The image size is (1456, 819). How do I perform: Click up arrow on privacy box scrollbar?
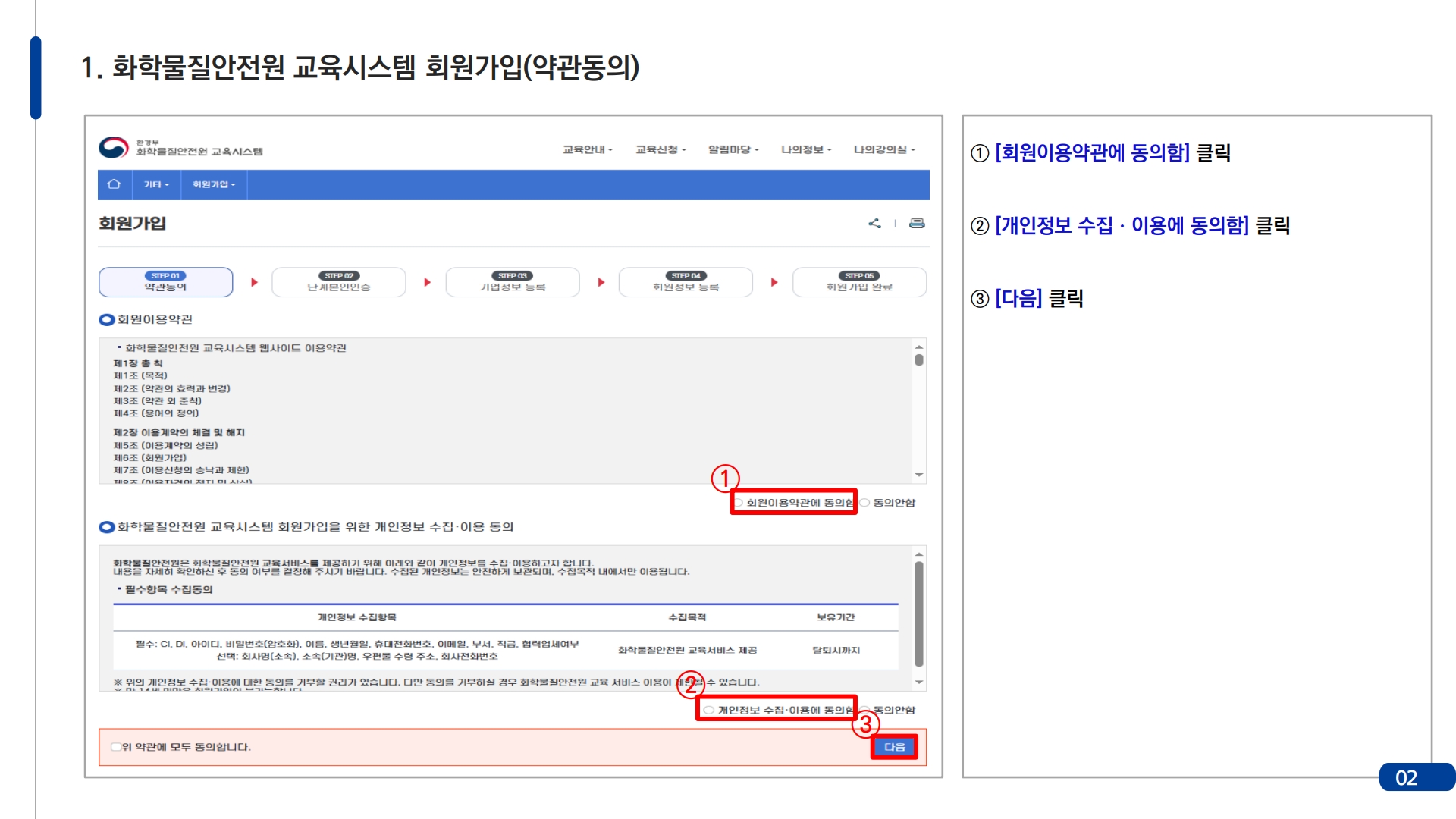pyautogui.click(x=919, y=554)
